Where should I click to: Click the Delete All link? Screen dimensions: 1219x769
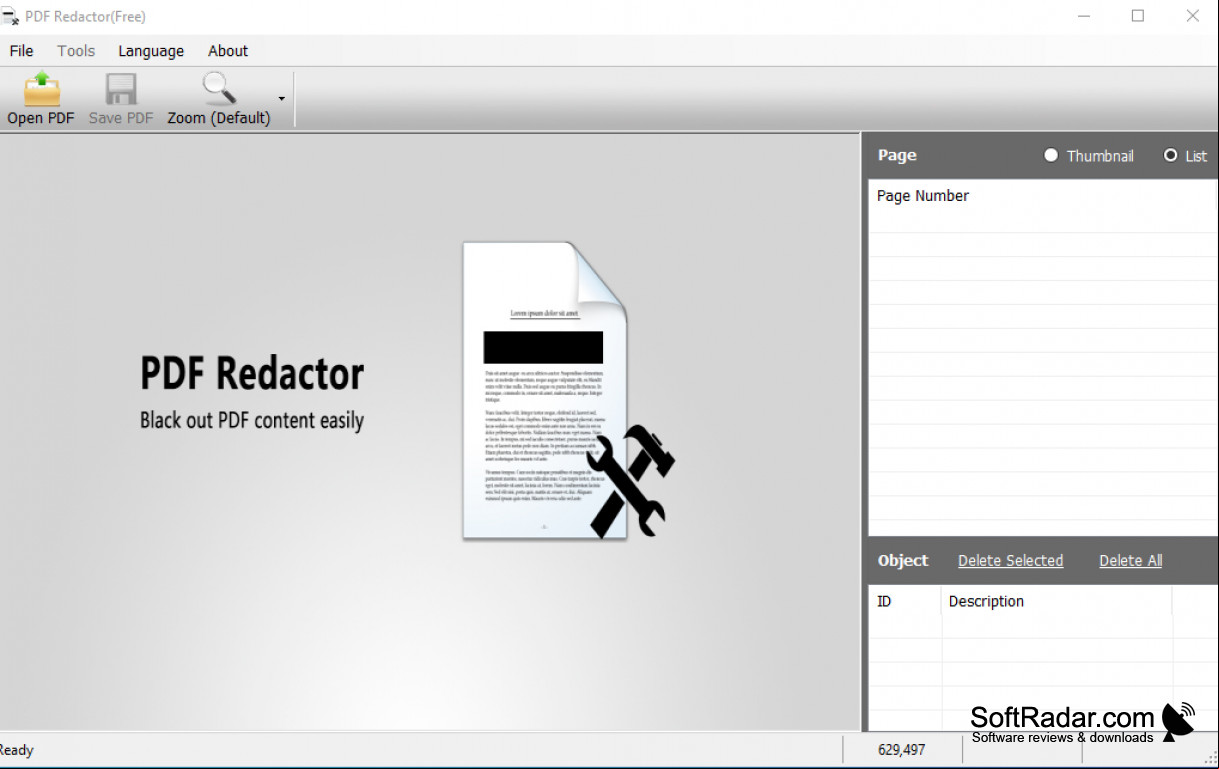click(x=1131, y=561)
